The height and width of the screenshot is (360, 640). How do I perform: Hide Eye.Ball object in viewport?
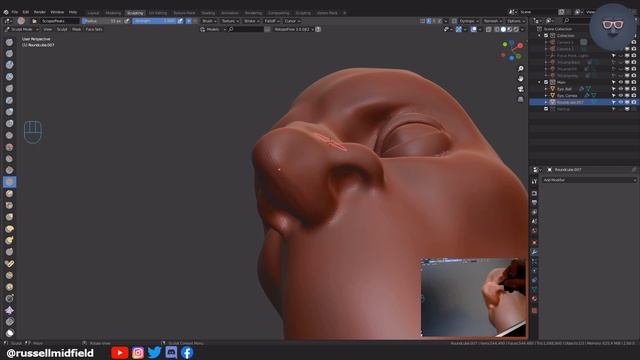620,89
